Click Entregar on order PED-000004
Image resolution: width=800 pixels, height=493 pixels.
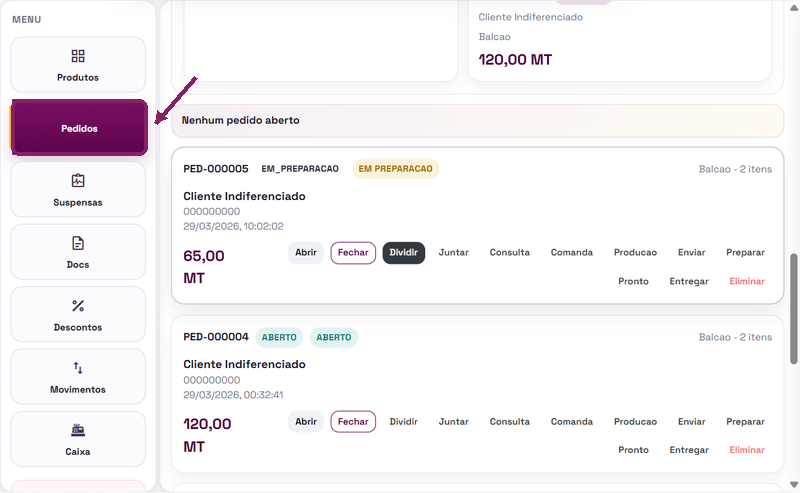pos(689,450)
